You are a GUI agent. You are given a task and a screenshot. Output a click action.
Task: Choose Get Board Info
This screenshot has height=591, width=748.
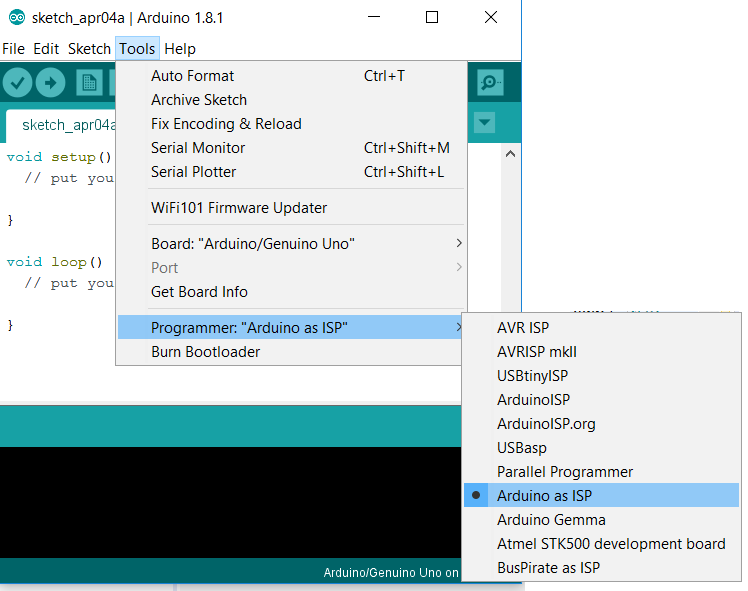pyautogui.click(x=291, y=292)
